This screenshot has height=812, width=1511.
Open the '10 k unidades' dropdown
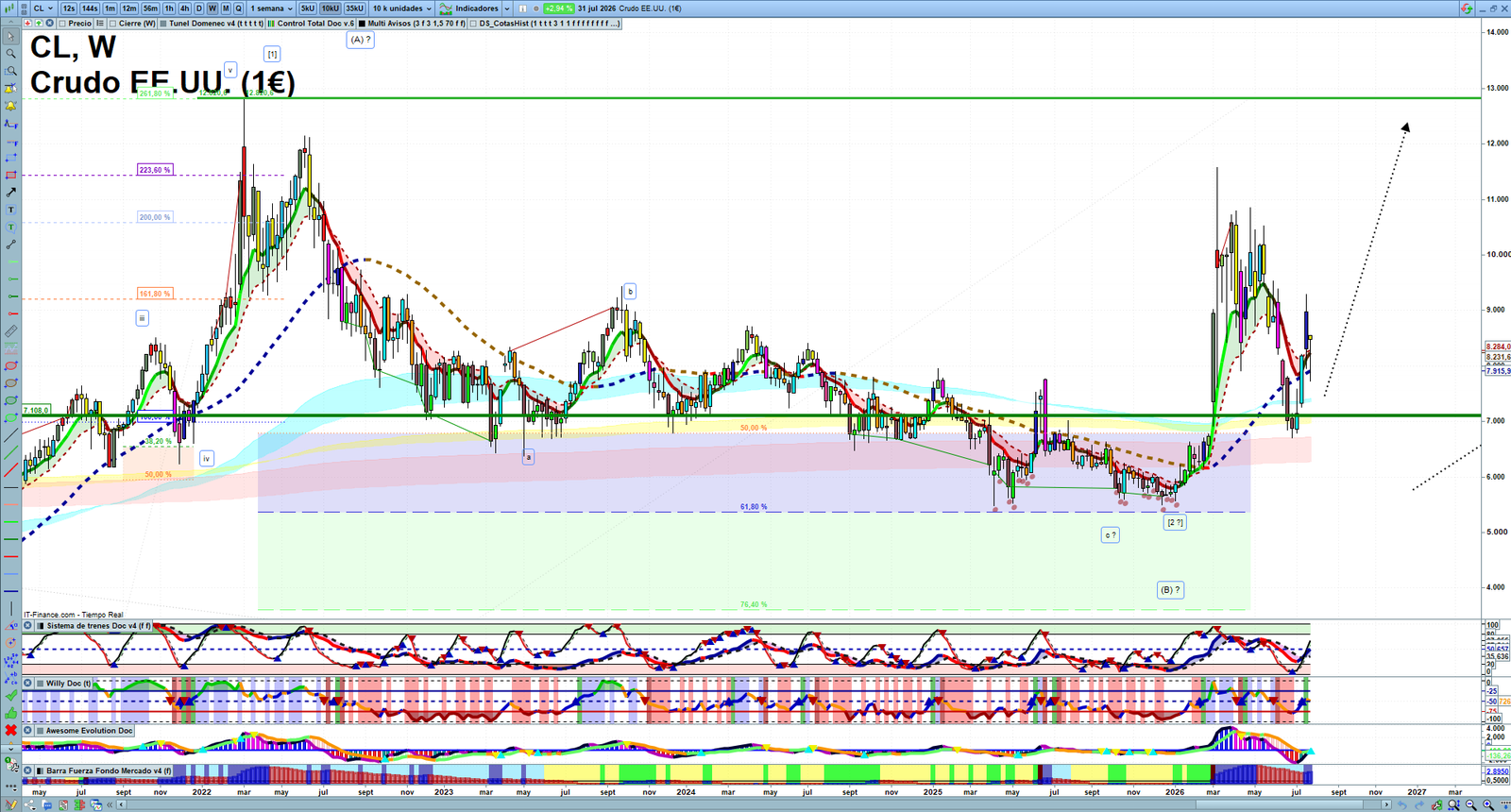pos(402,8)
